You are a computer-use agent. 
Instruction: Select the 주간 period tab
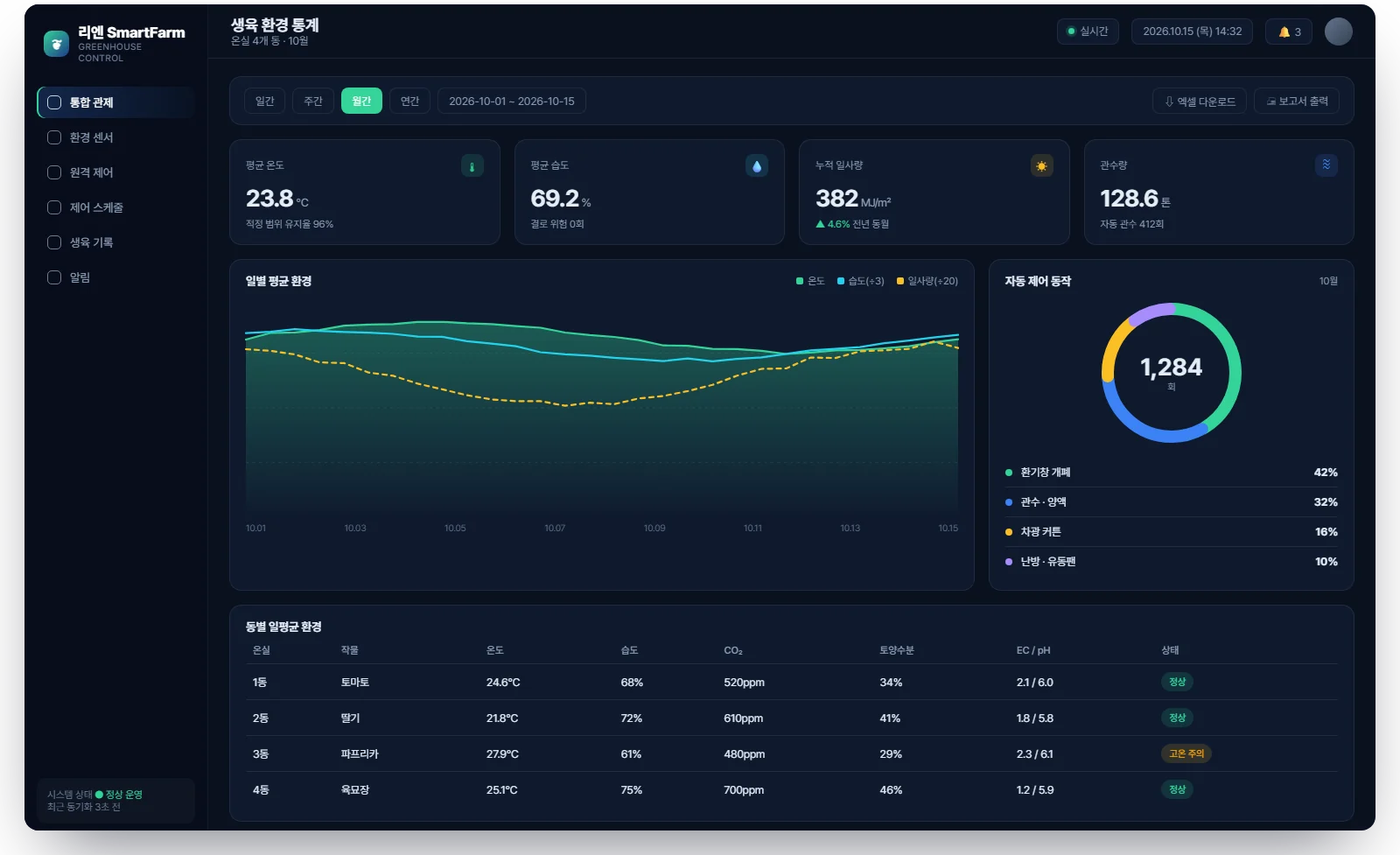313,101
